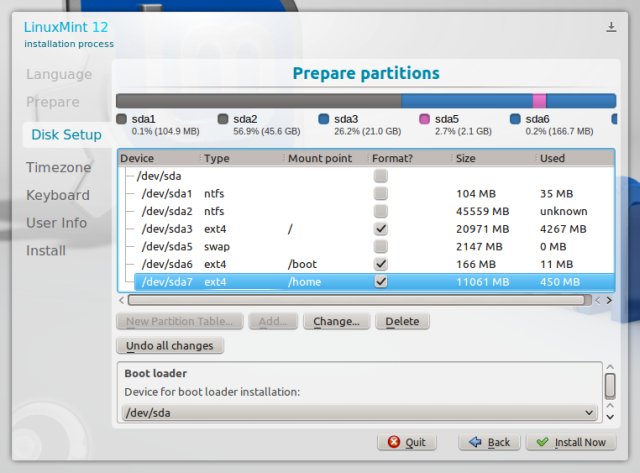Toggle format checkbox for /dev/sda2
The height and width of the screenshot is (473, 640).
(380, 211)
